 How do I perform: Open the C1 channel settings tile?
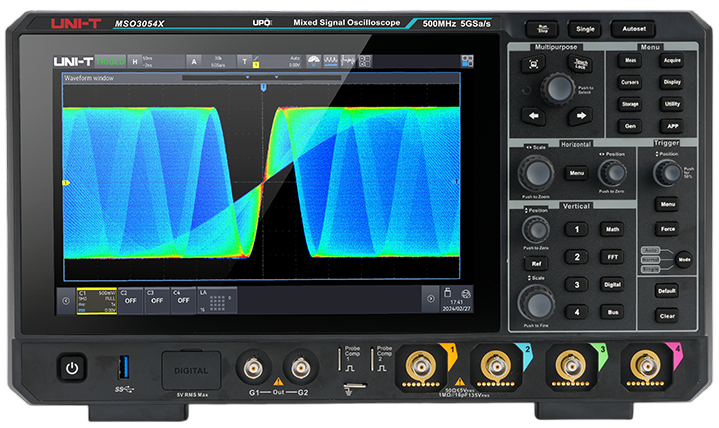(97, 301)
